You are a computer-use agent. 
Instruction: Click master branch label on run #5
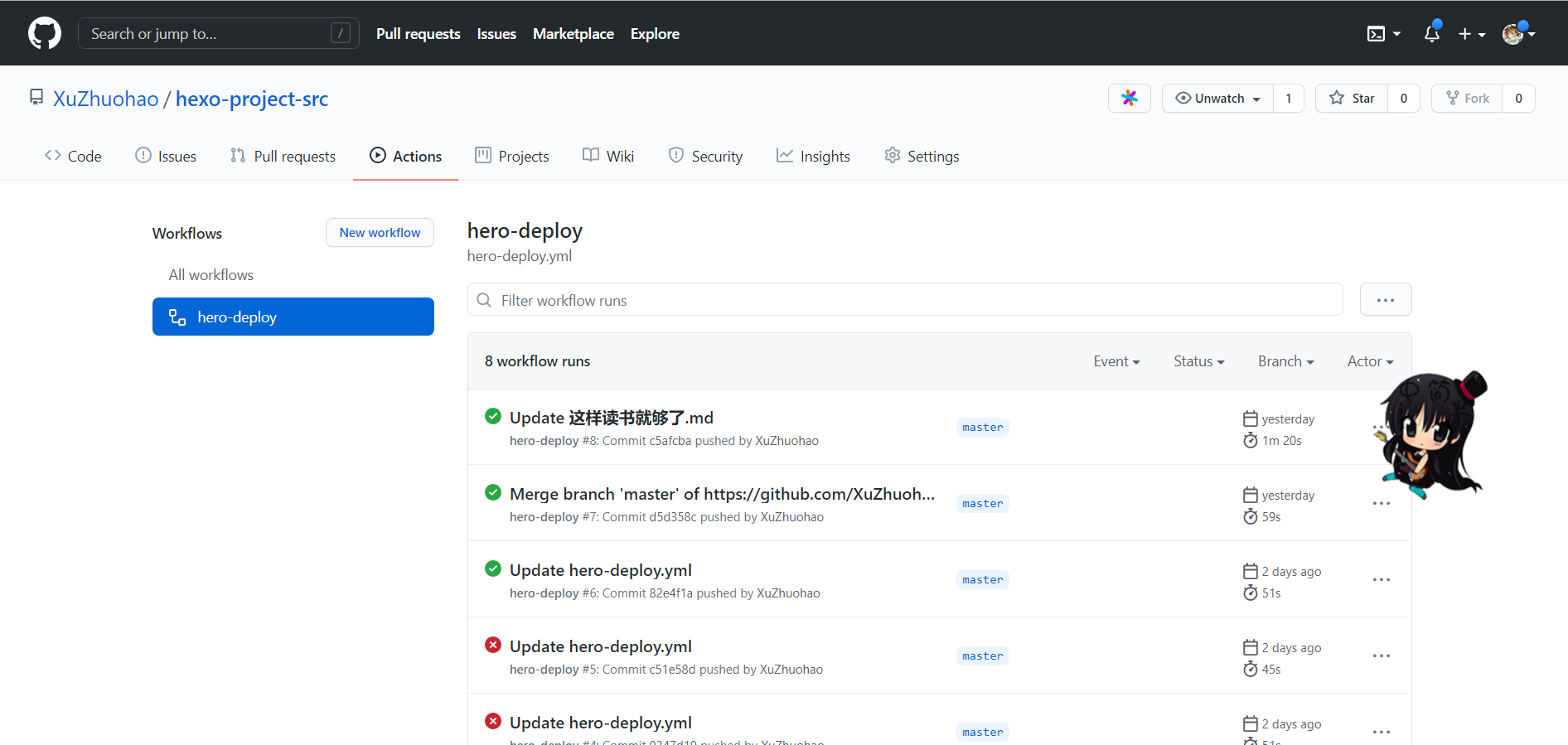tap(983, 656)
